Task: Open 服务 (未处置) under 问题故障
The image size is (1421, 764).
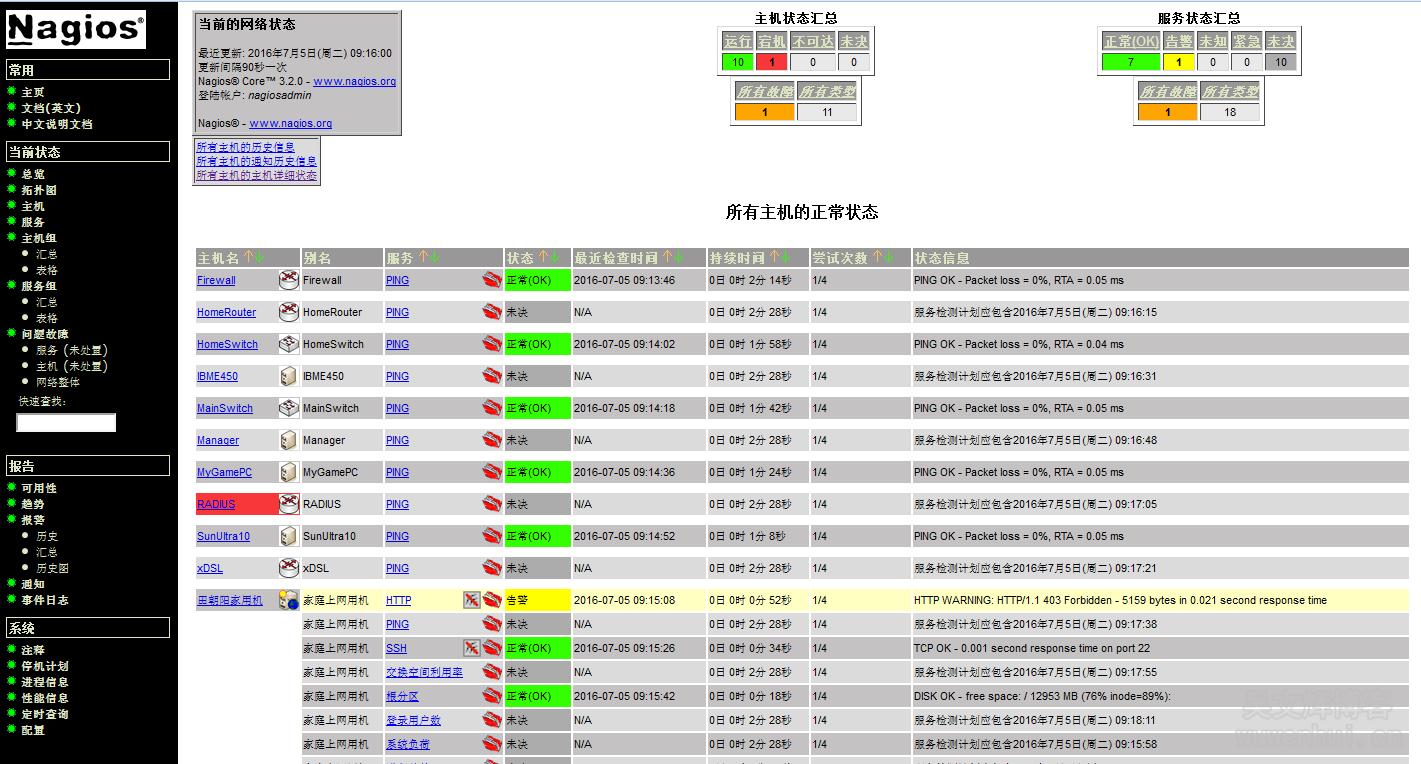Action: pos(71,350)
